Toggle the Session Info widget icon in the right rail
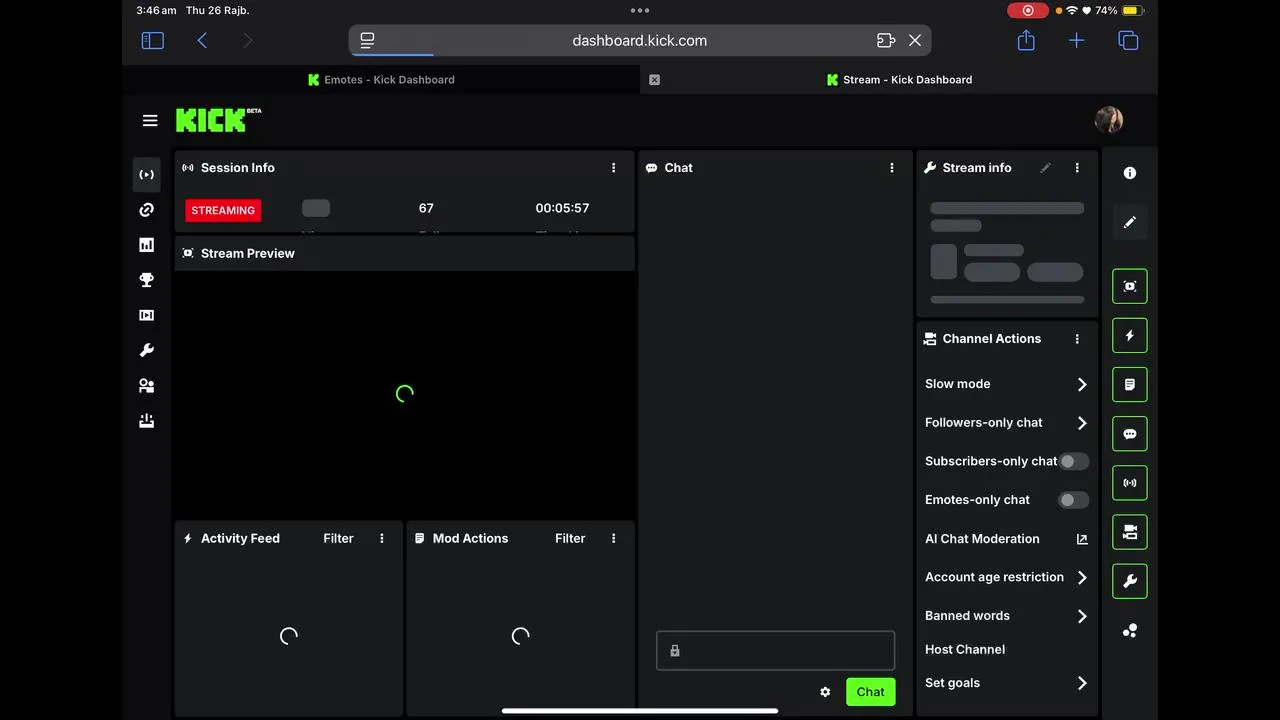 (x=1130, y=483)
